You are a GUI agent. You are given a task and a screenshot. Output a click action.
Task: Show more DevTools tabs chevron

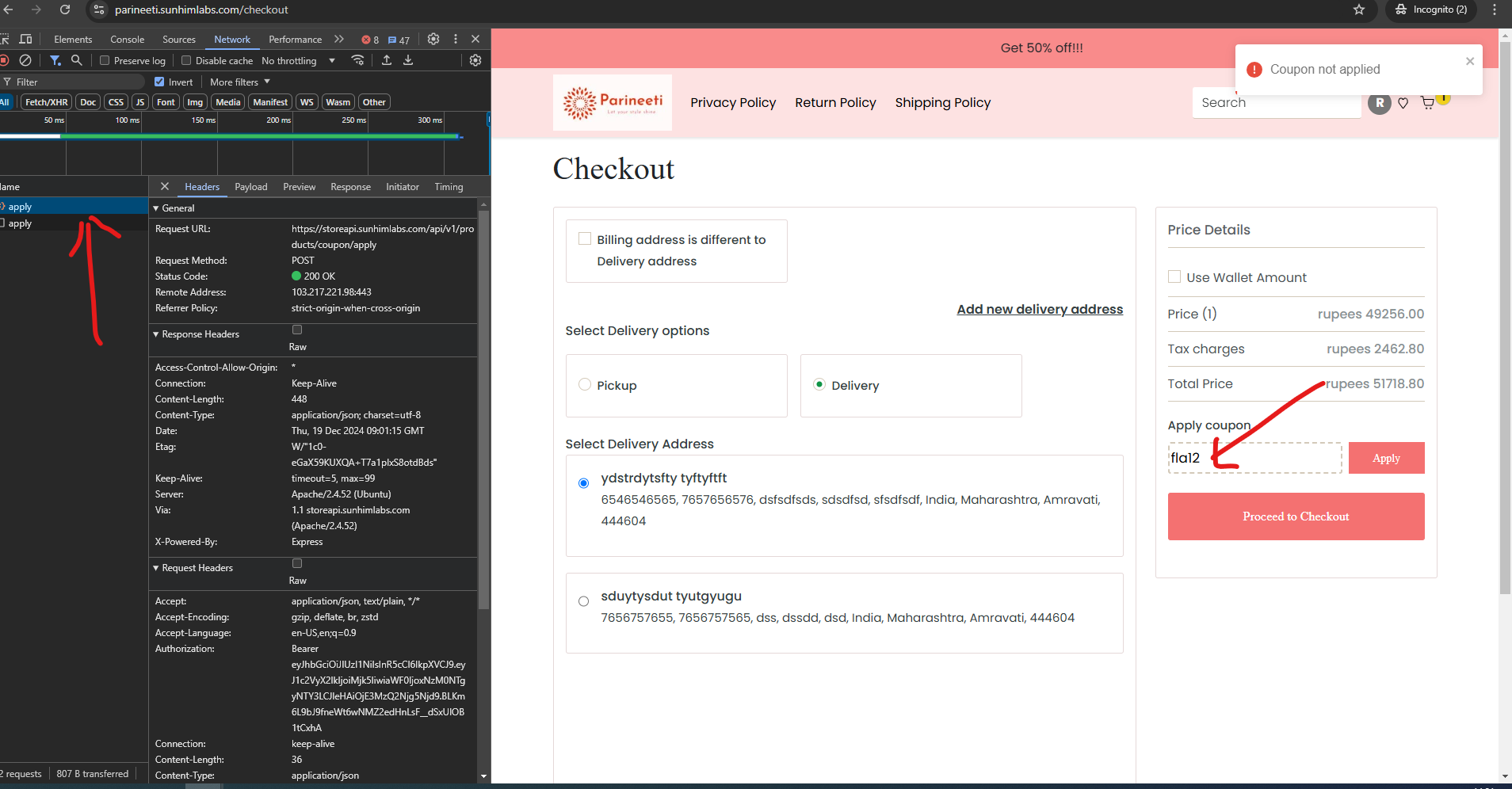tap(339, 39)
